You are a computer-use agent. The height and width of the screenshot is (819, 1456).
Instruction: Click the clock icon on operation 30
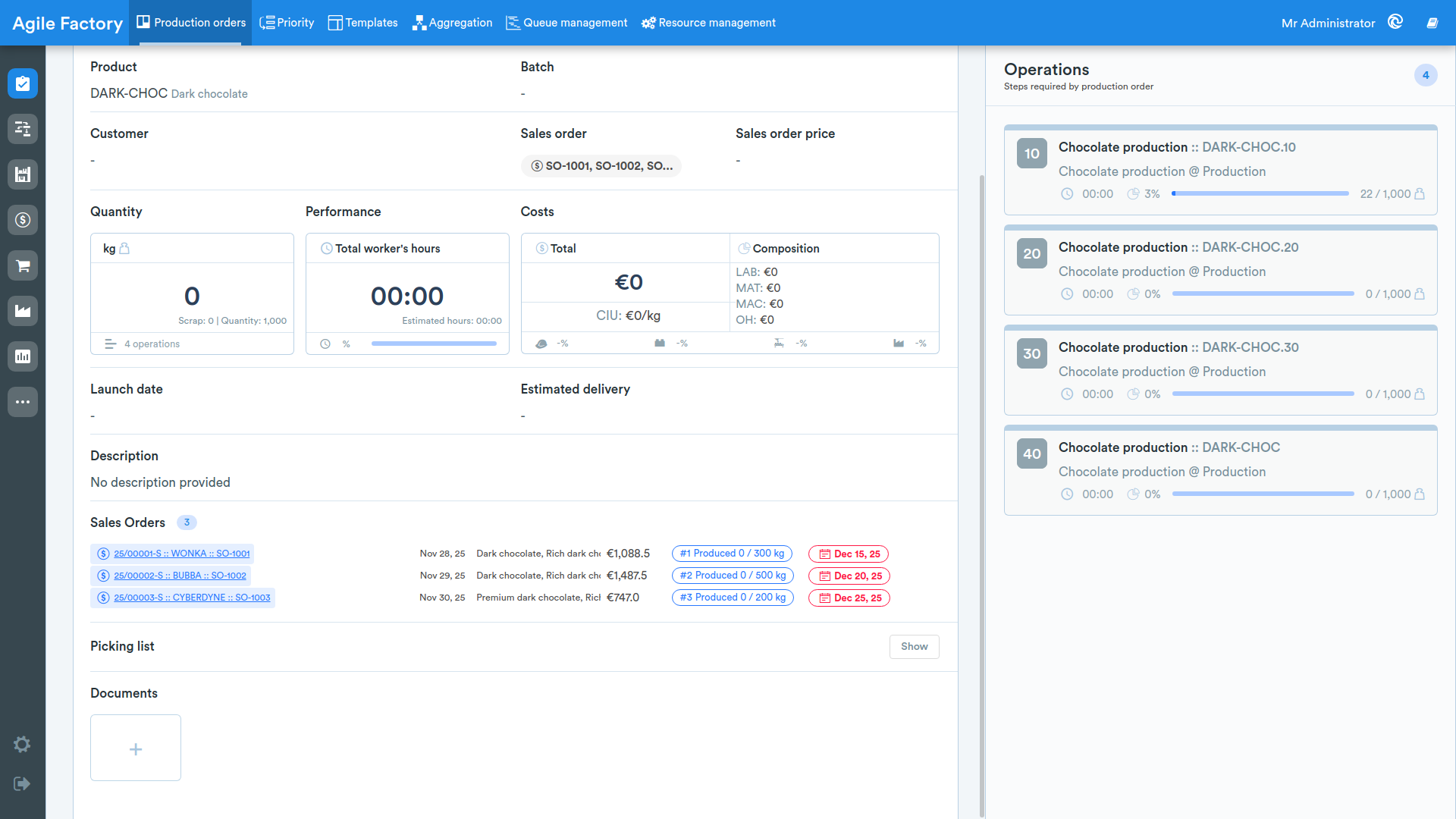[1067, 394]
